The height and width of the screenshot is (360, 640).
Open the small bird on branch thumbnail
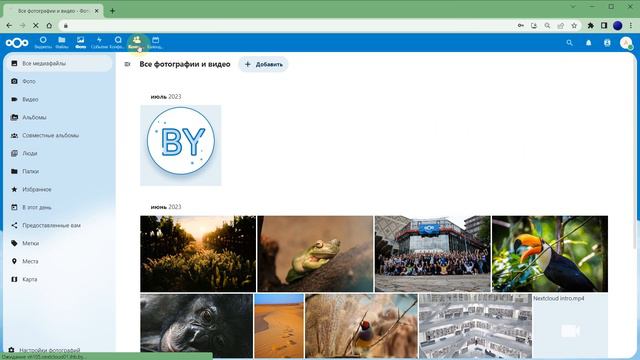pos(362,326)
